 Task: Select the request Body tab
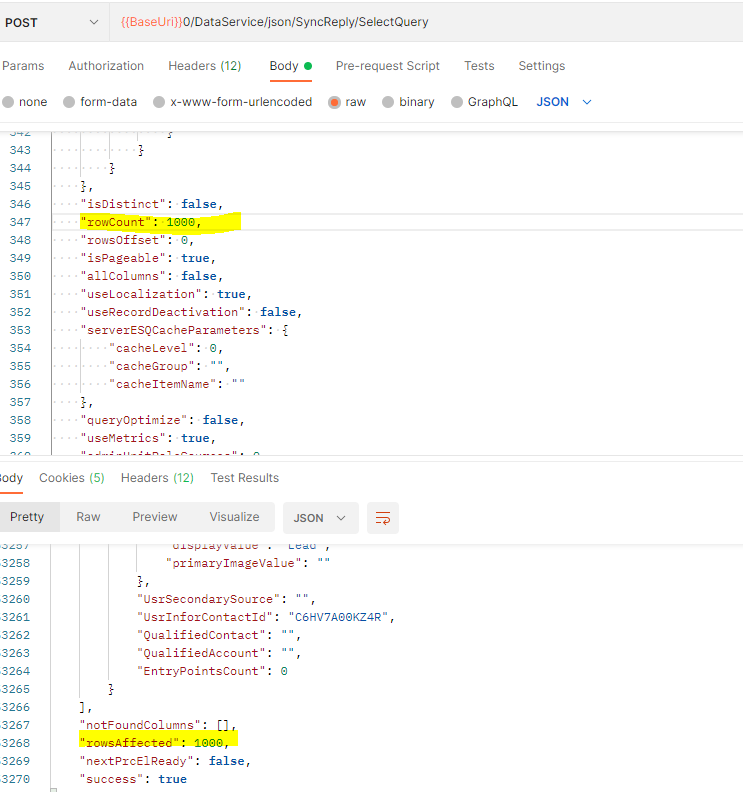click(290, 66)
